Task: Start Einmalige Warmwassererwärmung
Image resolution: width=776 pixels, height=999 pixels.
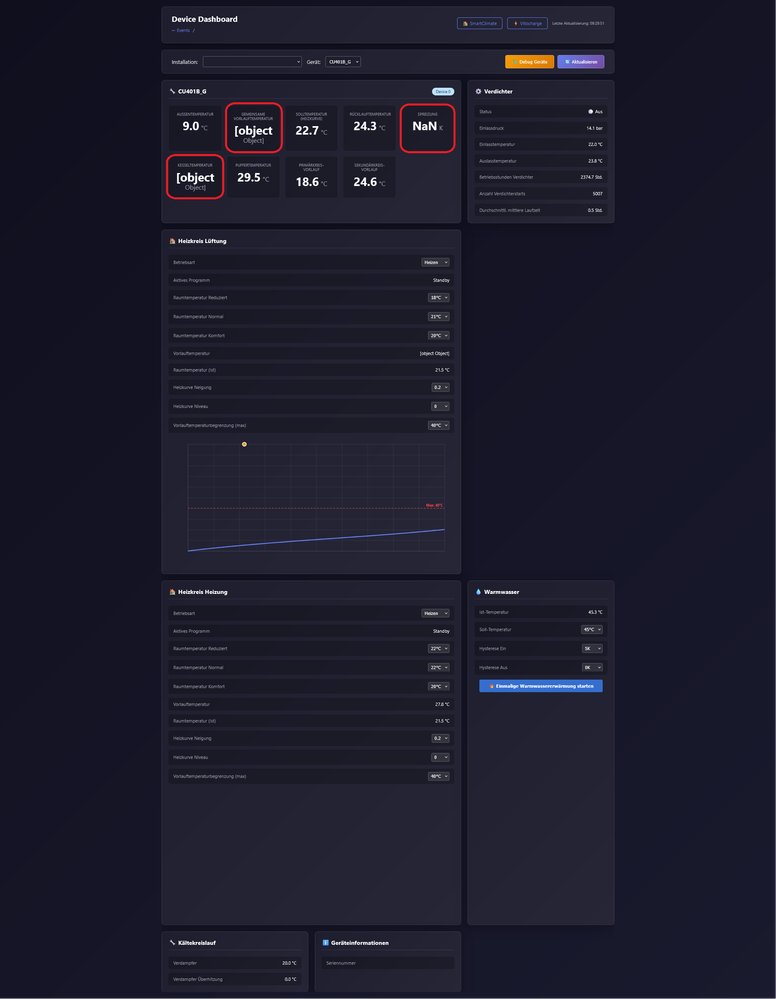Action: point(540,686)
